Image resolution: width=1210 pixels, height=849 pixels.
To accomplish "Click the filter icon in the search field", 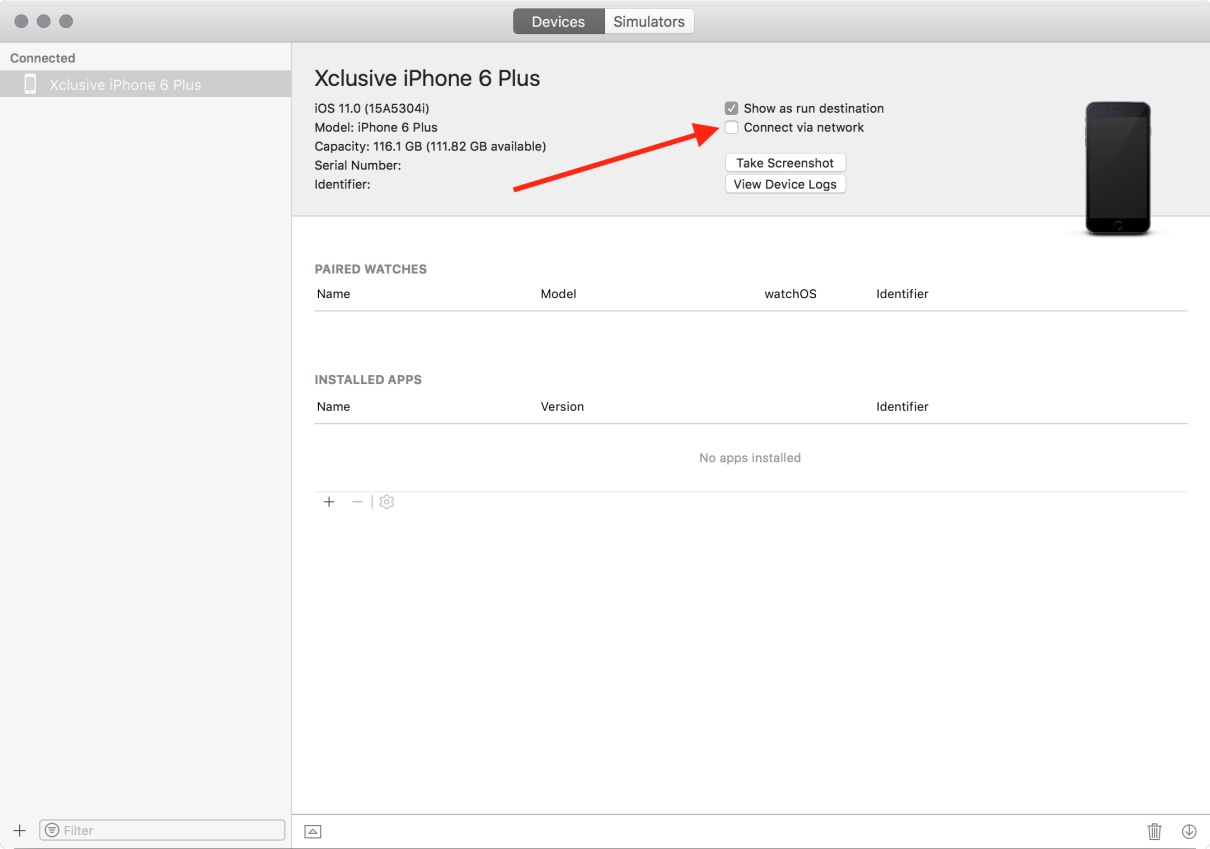I will click(52, 830).
